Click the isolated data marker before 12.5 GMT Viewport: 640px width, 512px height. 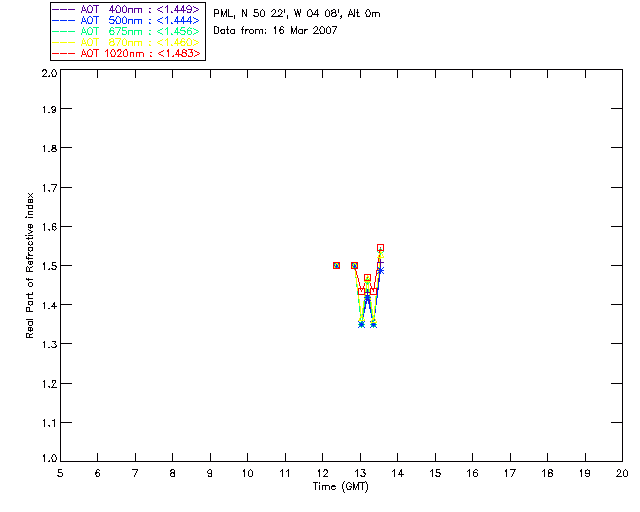click(x=336, y=265)
